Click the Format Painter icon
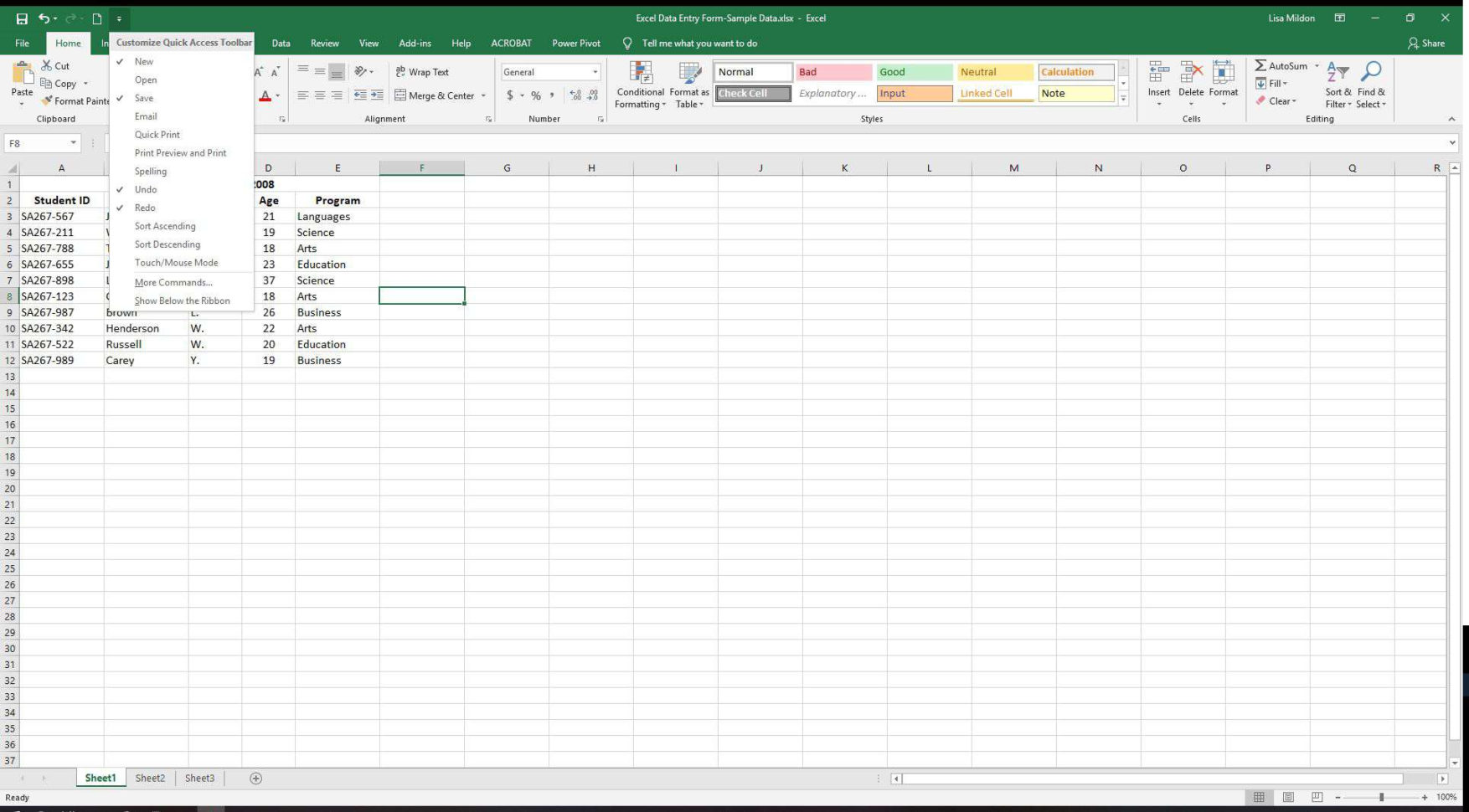 coord(48,100)
